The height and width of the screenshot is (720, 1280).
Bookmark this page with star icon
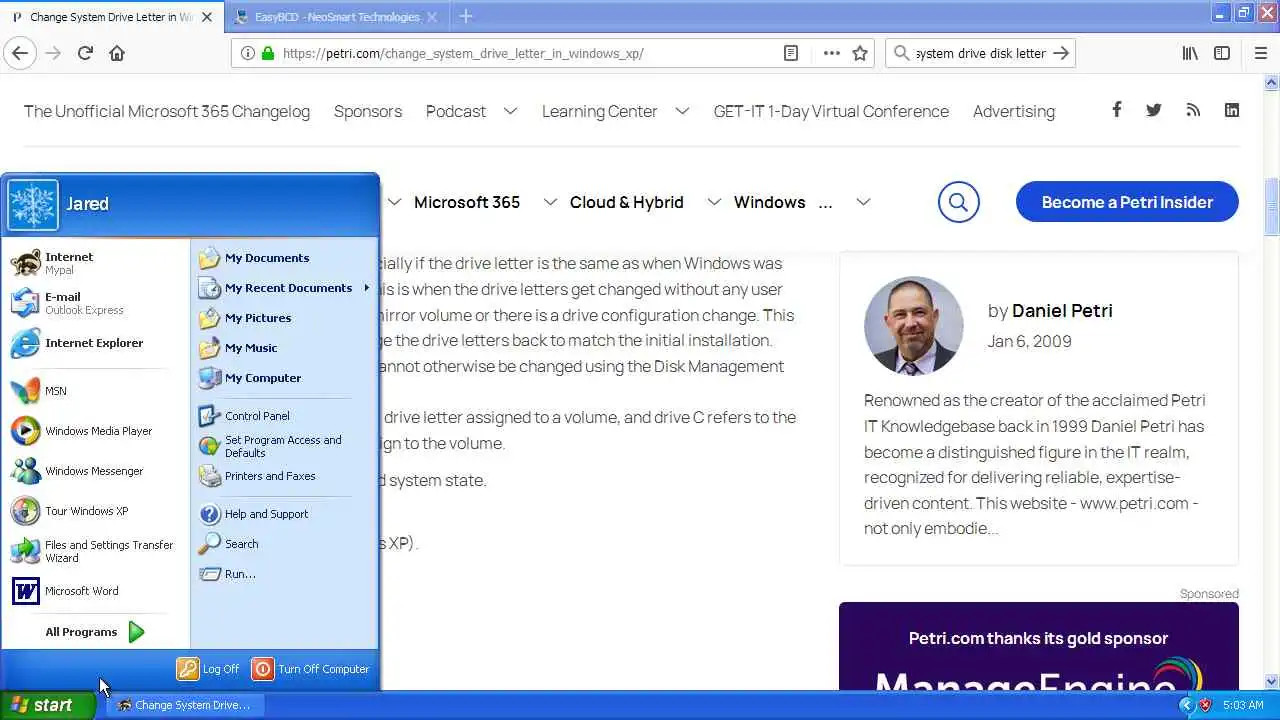(860, 53)
